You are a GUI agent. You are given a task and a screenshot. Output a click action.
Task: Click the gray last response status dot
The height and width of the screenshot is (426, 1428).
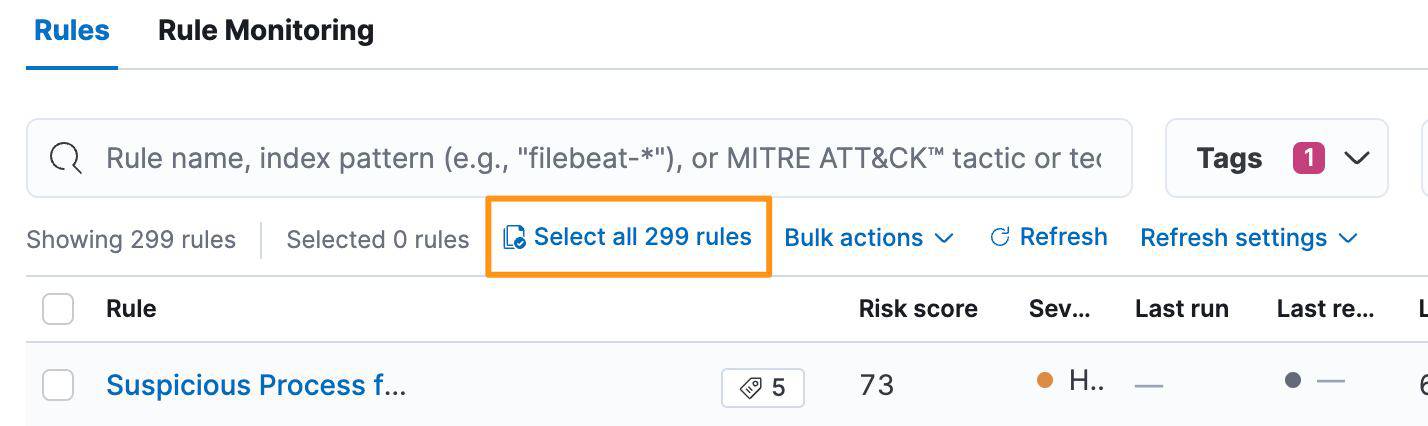tap(1292, 381)
